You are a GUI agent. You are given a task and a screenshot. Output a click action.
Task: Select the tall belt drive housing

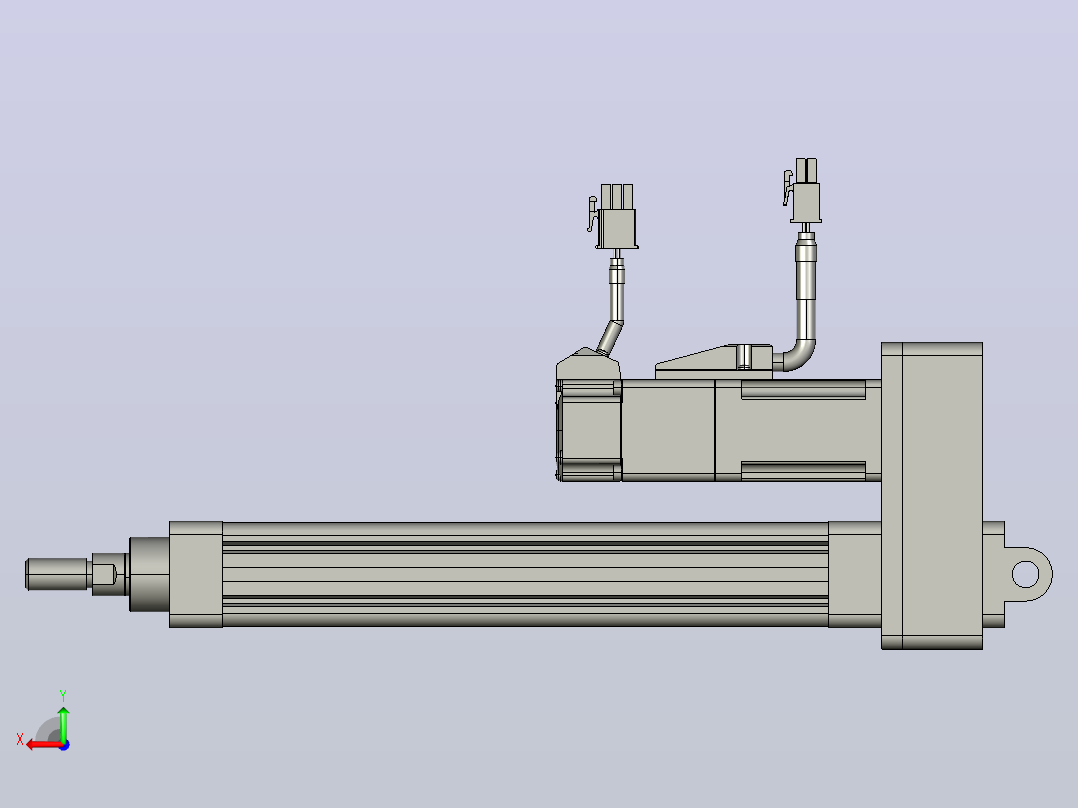point(932,495)
